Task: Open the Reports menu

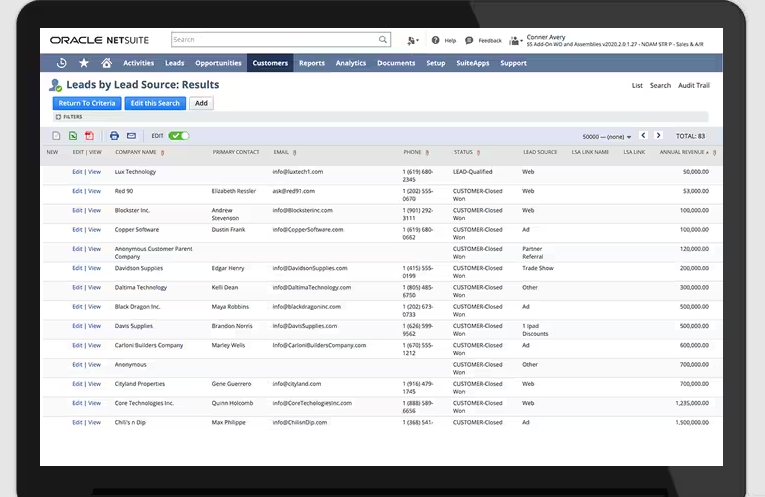Action: (312, 63)
